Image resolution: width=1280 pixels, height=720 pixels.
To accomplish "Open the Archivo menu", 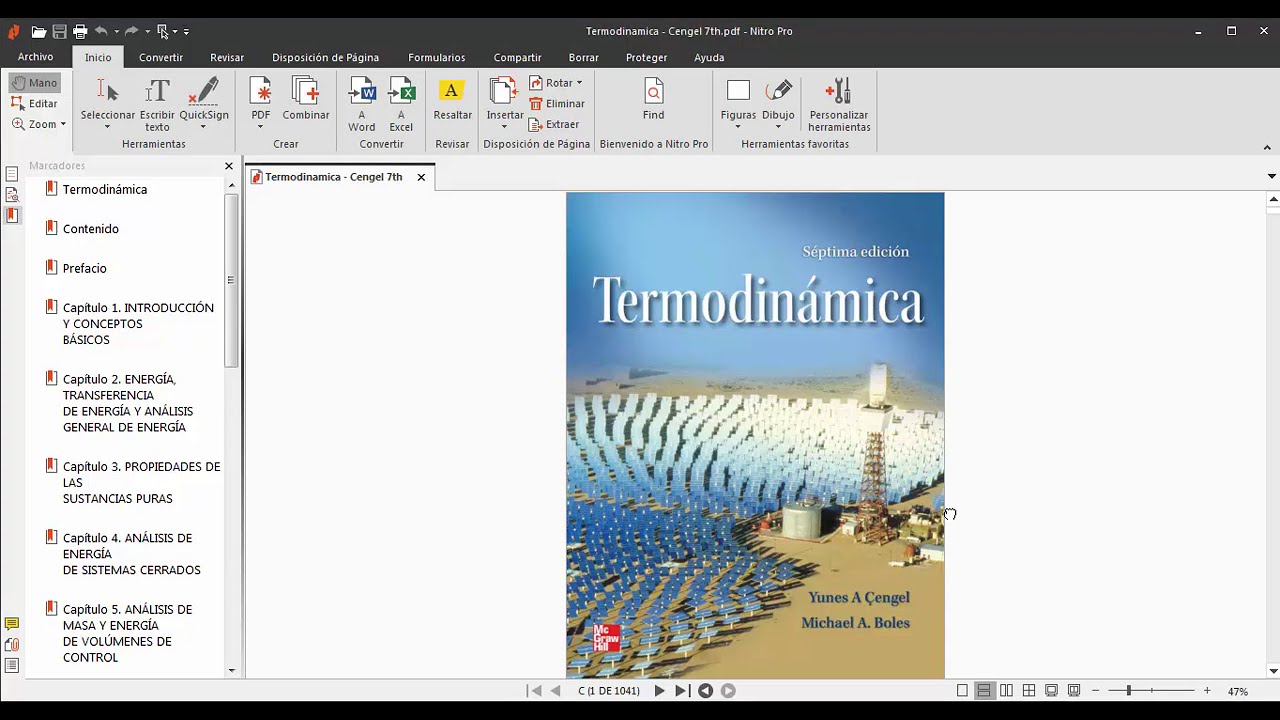I will pos(36,57).
